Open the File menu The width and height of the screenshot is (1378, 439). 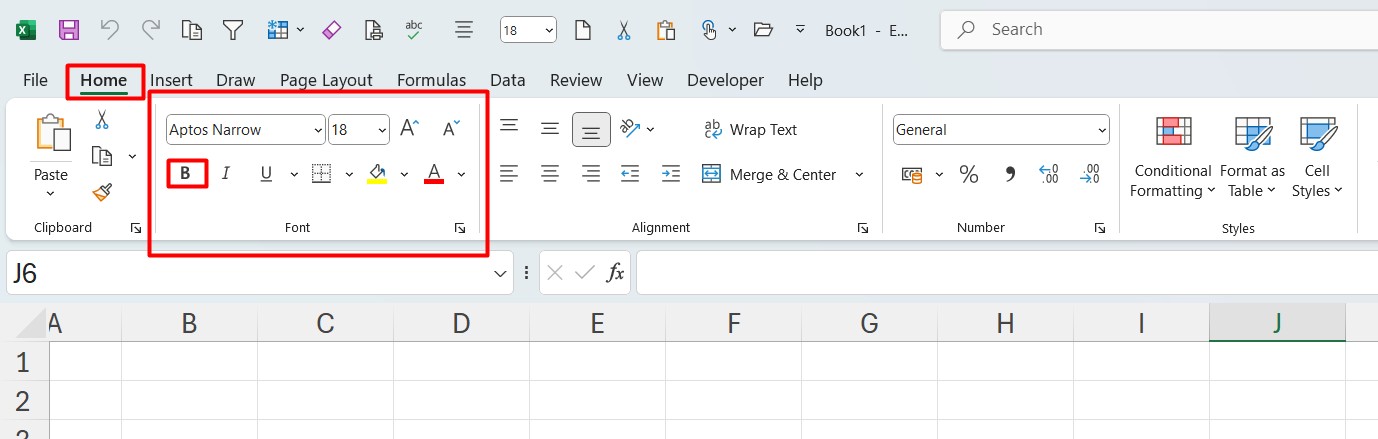tap(35, 80)
